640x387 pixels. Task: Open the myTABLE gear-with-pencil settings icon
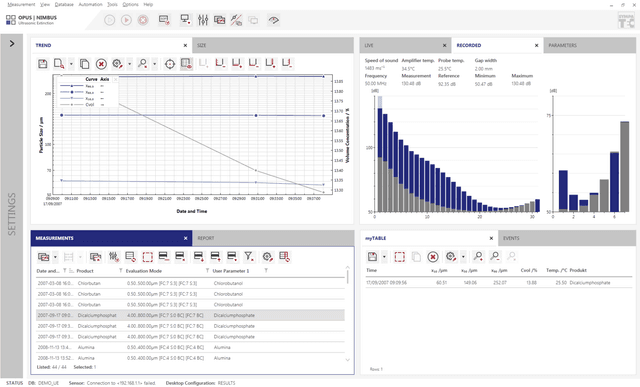click(x=451, y=256)
